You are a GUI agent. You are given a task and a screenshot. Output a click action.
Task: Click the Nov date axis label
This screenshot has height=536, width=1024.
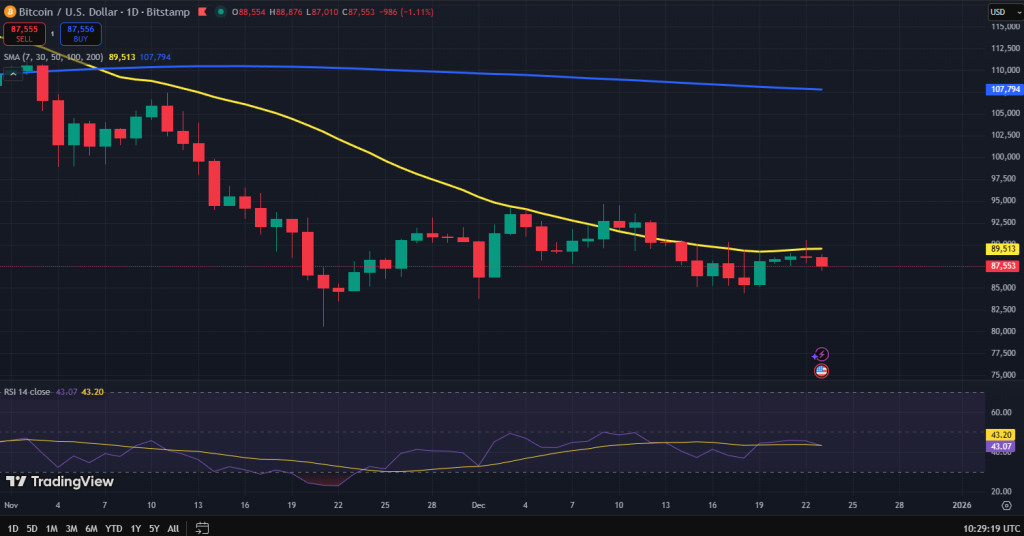(x=11, y=505)
